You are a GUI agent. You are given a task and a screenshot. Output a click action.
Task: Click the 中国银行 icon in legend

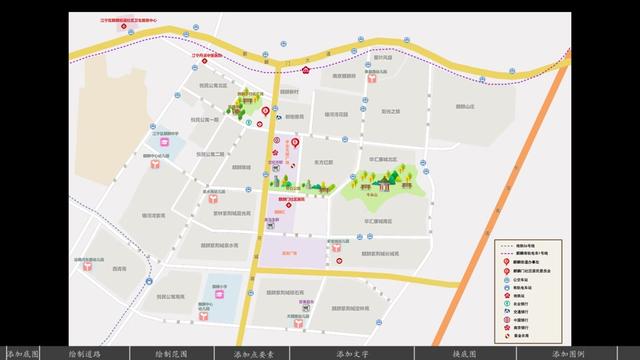click(507, 320)
